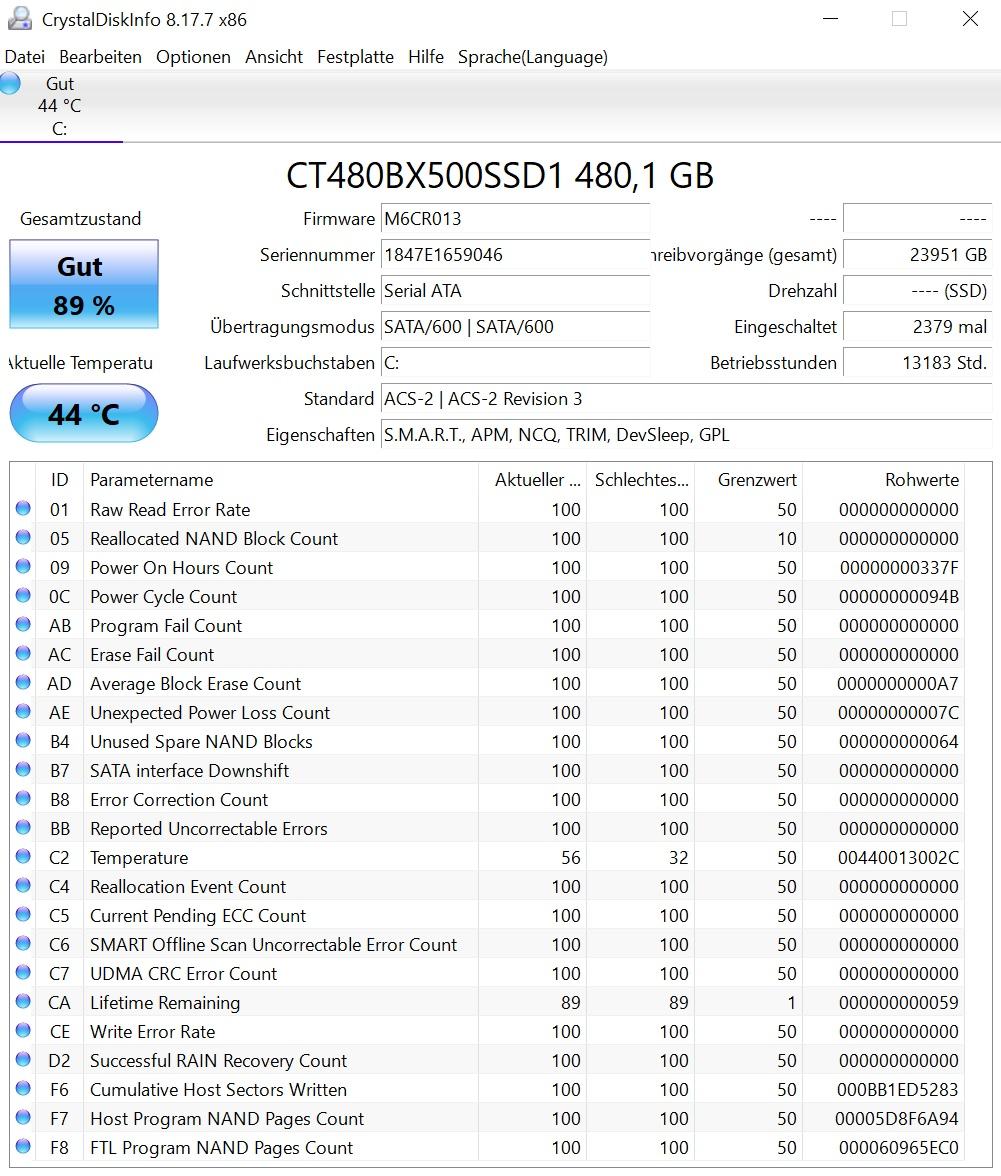The width and height of the screenshot is (1001, 1176).
Task: Open the Festplatte menu
Action: (x=355, y=57)
